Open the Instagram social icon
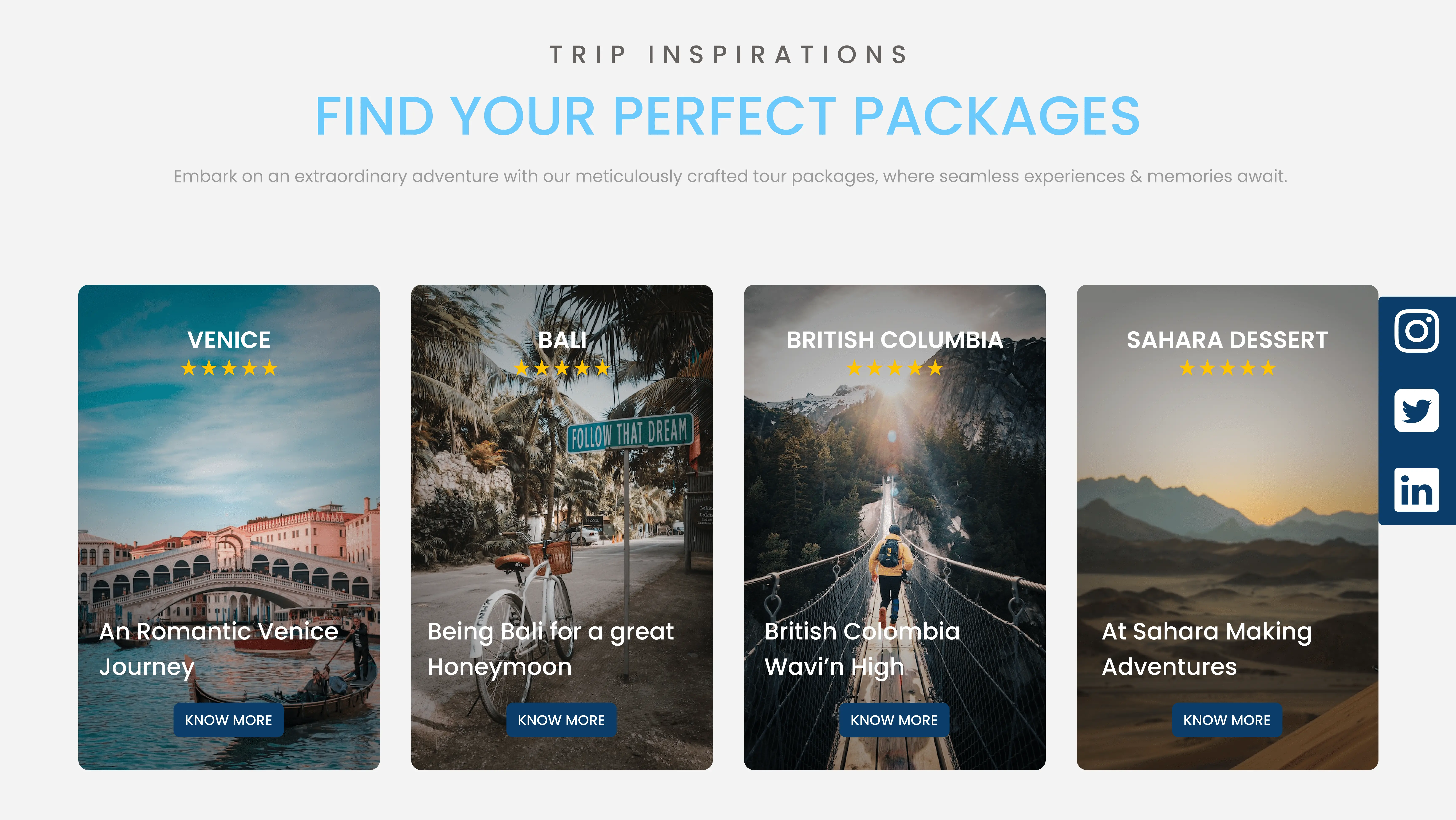This screenshot has height=820, width=1456. tap(1416, 331)
